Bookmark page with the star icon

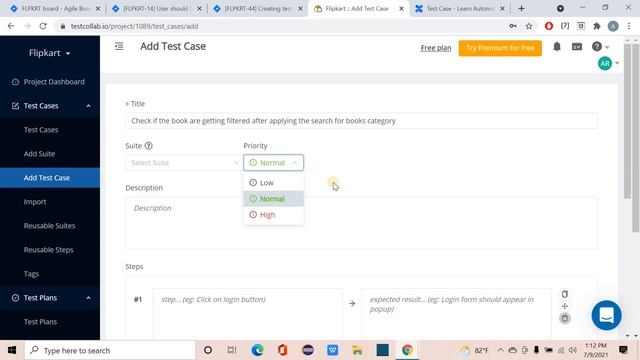[x=529, y=26]
